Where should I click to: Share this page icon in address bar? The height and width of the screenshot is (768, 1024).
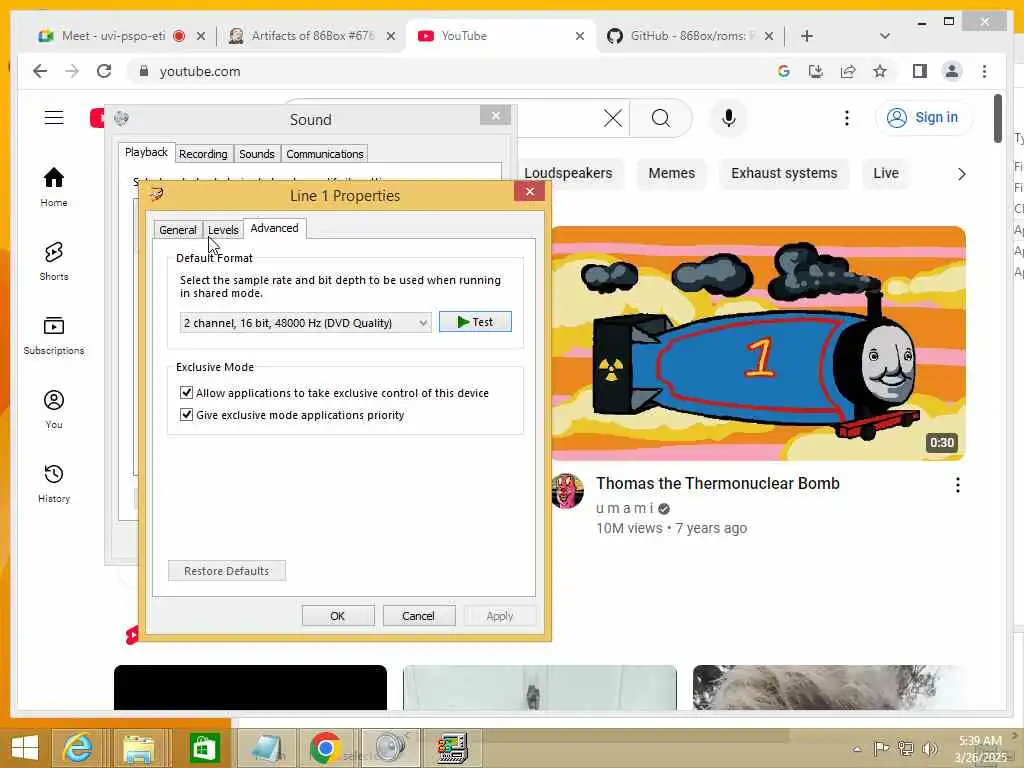(848, 71)
